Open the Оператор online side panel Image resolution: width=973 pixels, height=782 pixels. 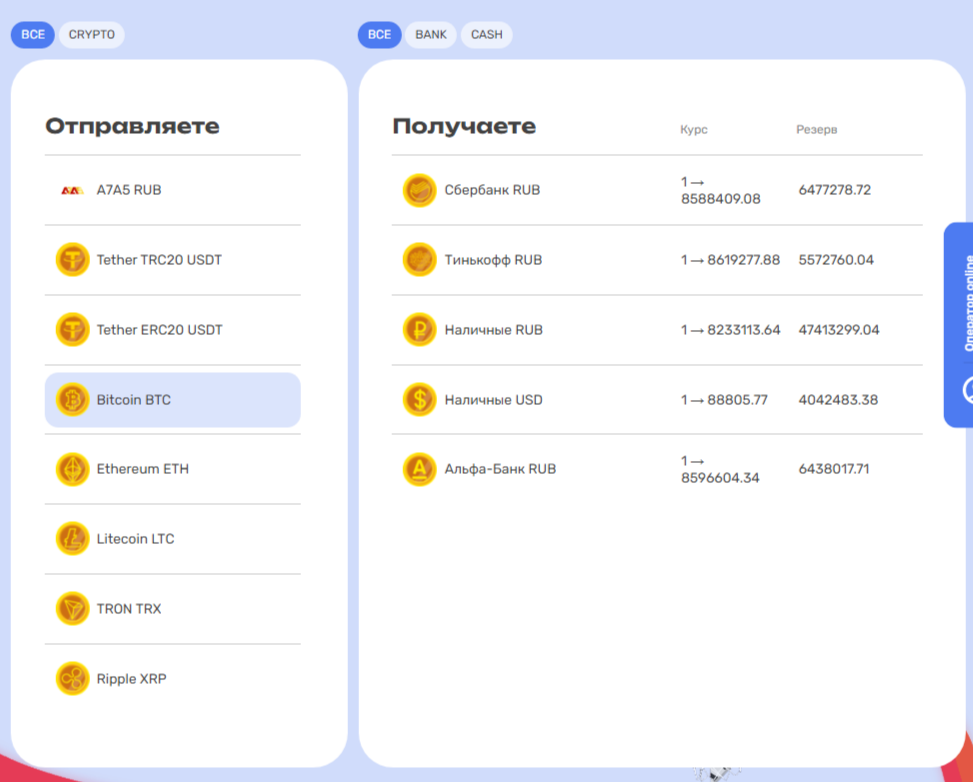pyautogui.click(x=959, y=325)
